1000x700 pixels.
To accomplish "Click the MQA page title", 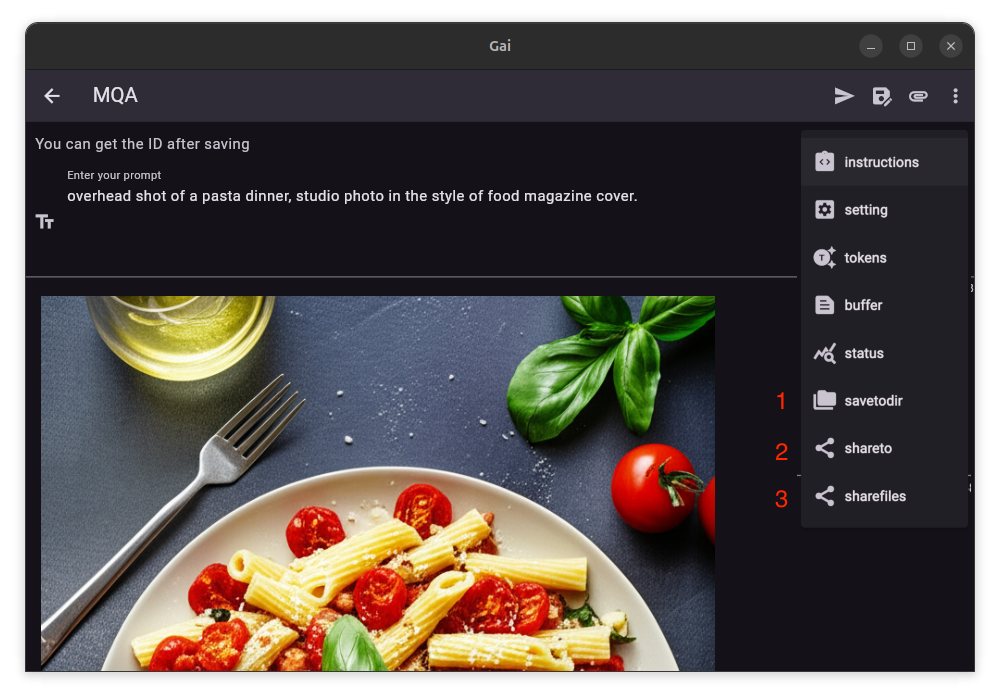I will click(115, 96).
